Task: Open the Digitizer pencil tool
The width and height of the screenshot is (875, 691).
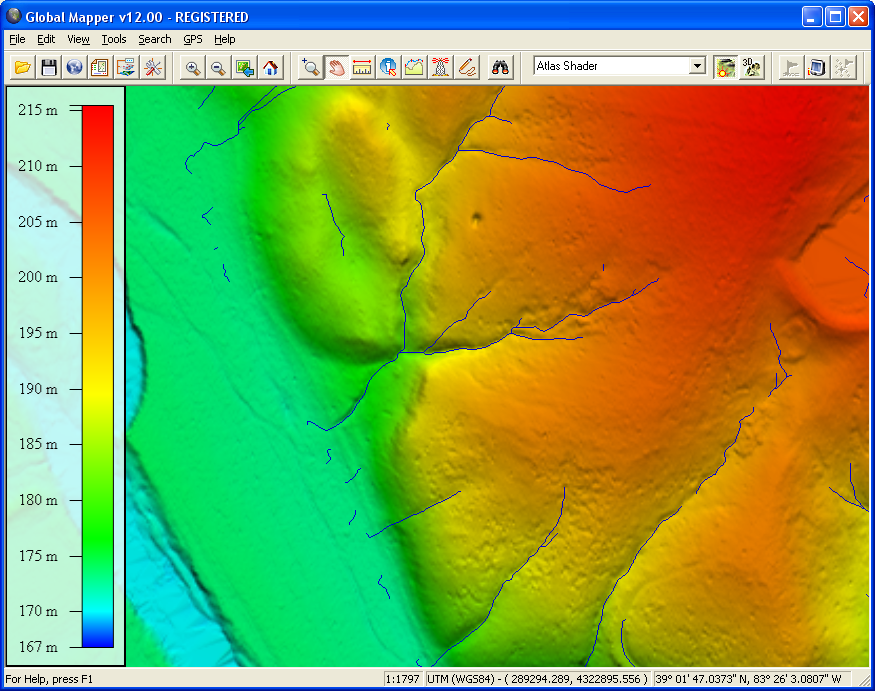Action: point(467,67)
